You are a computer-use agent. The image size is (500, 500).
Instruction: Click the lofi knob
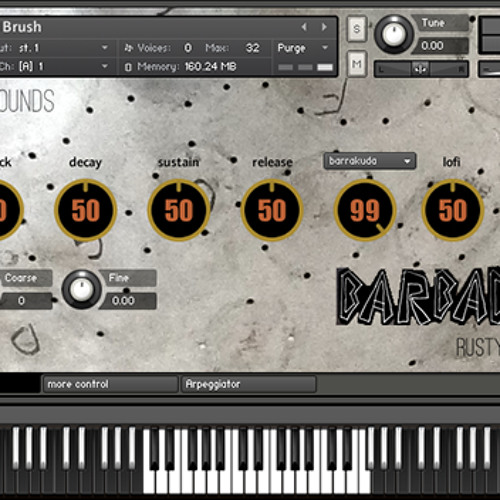(x=453, y=210)
